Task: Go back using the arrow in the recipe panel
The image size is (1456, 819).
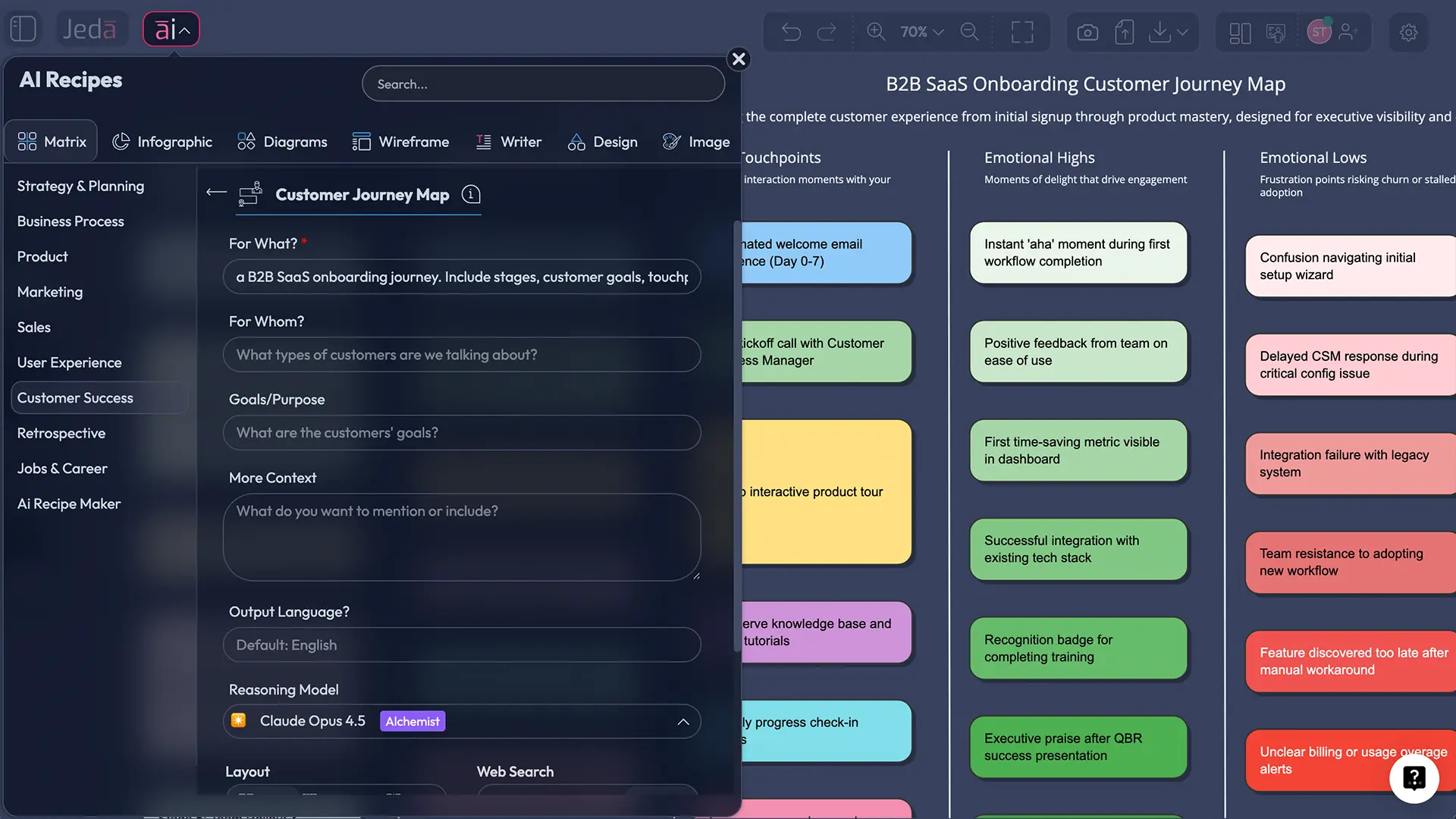Action: [x=216, y=193]
